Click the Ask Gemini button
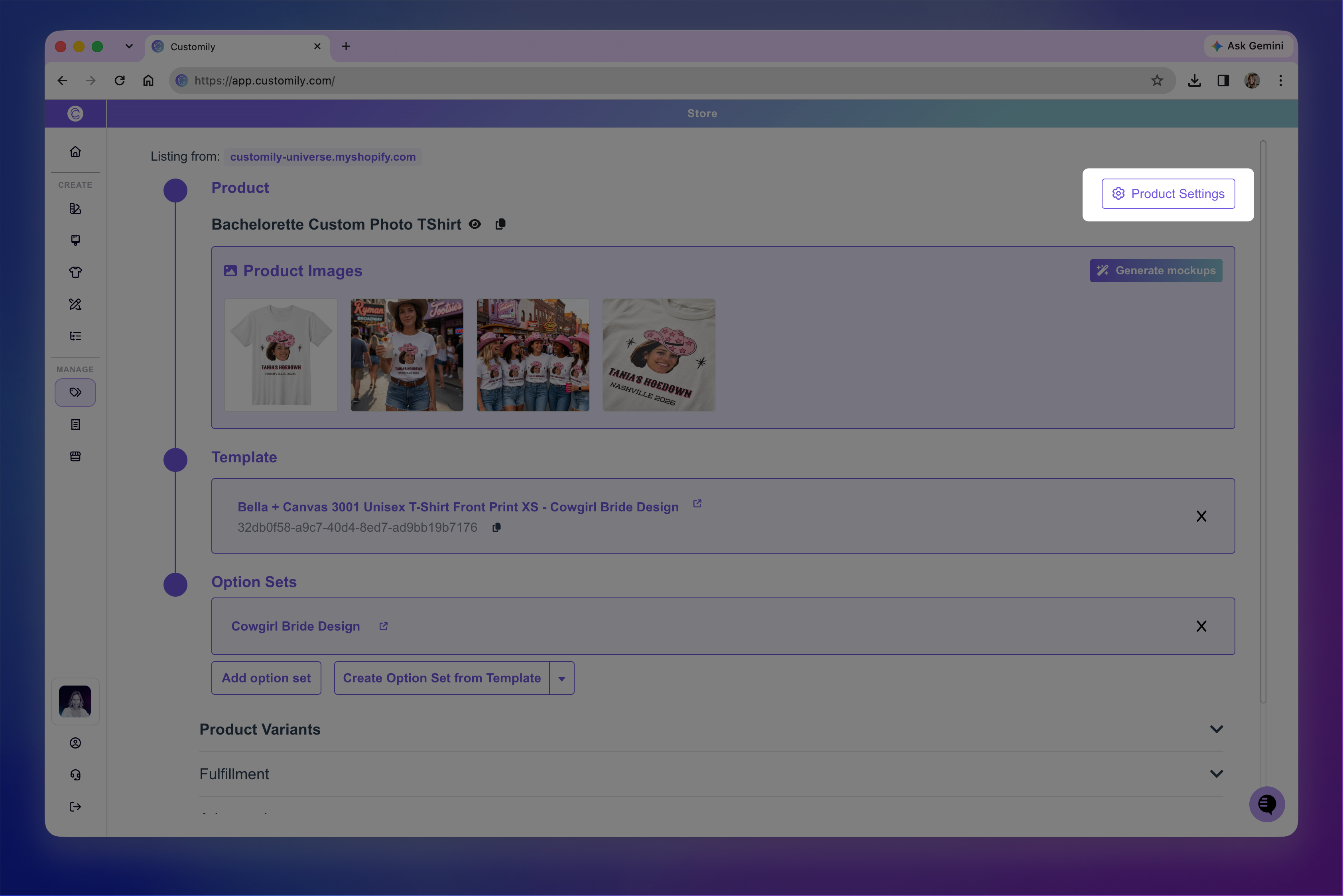The image size is (1343, 896). tap(1248, 46)
